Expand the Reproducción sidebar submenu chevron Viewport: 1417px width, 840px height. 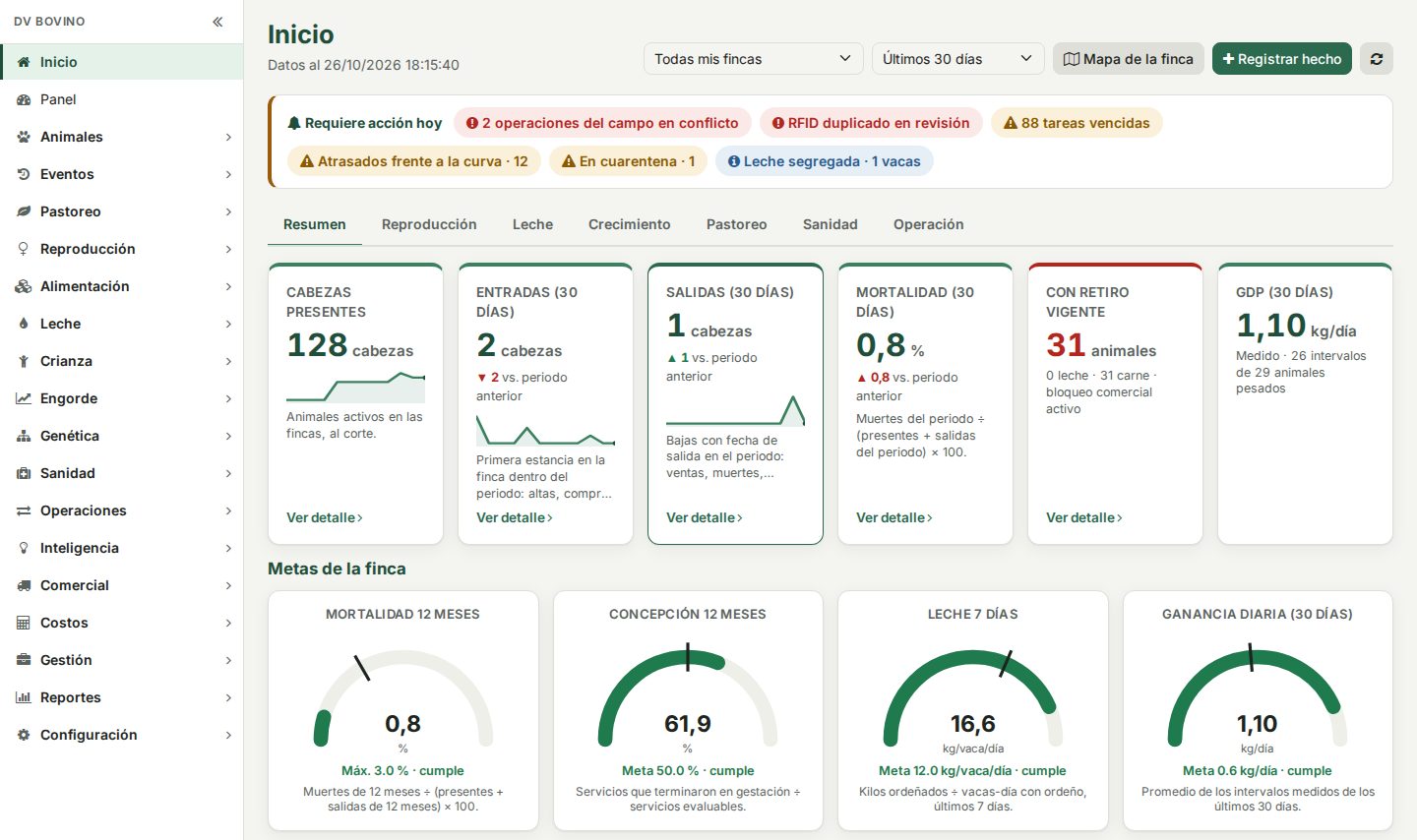tap(228, 249)
